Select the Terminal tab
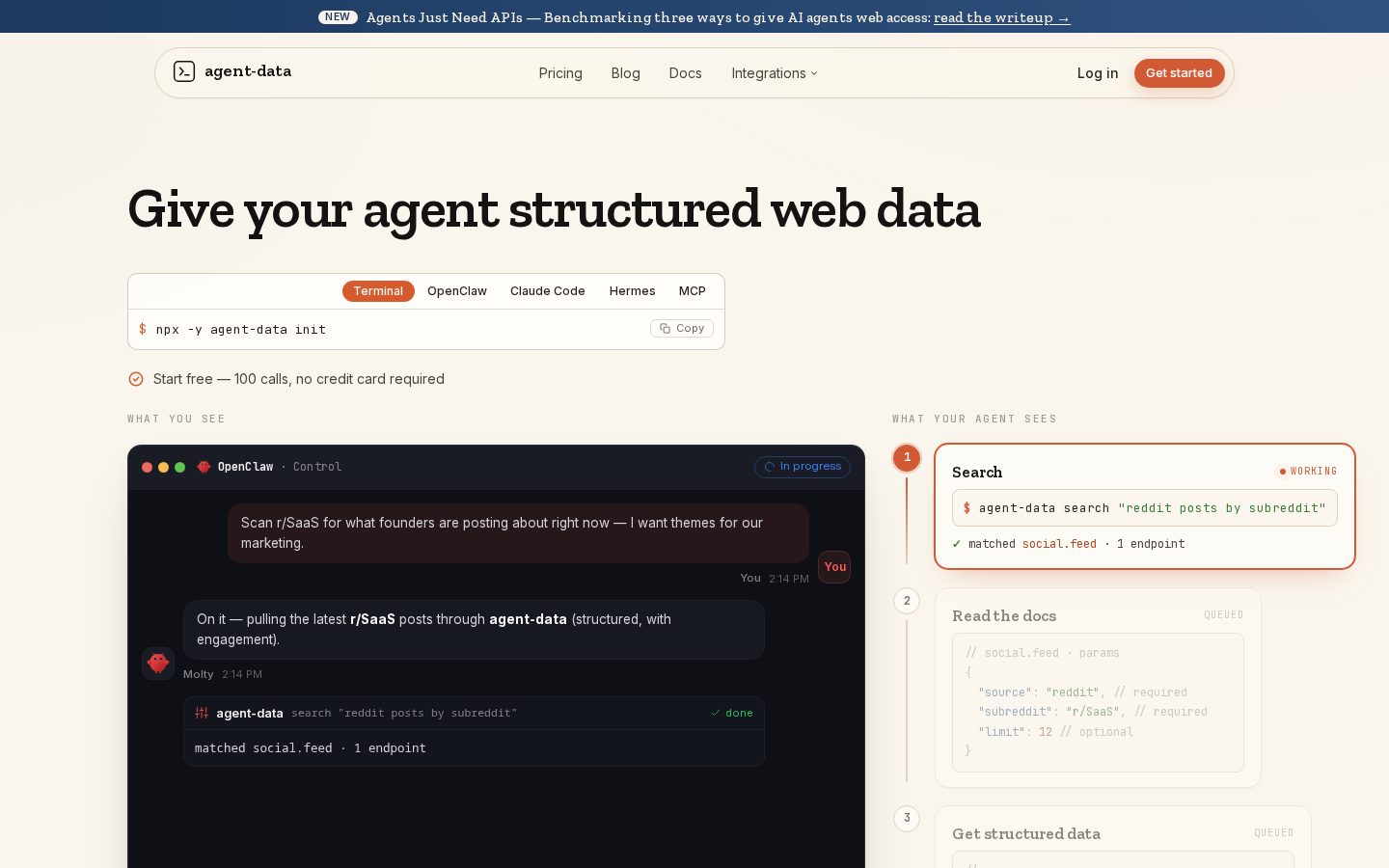 coord(378,291)
